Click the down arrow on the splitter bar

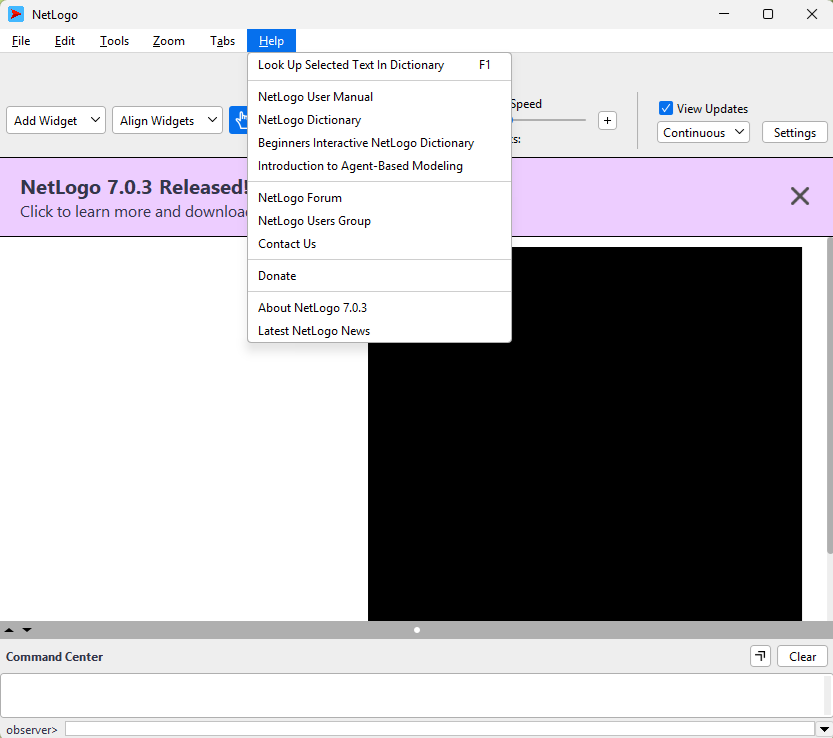click(27, 630)
